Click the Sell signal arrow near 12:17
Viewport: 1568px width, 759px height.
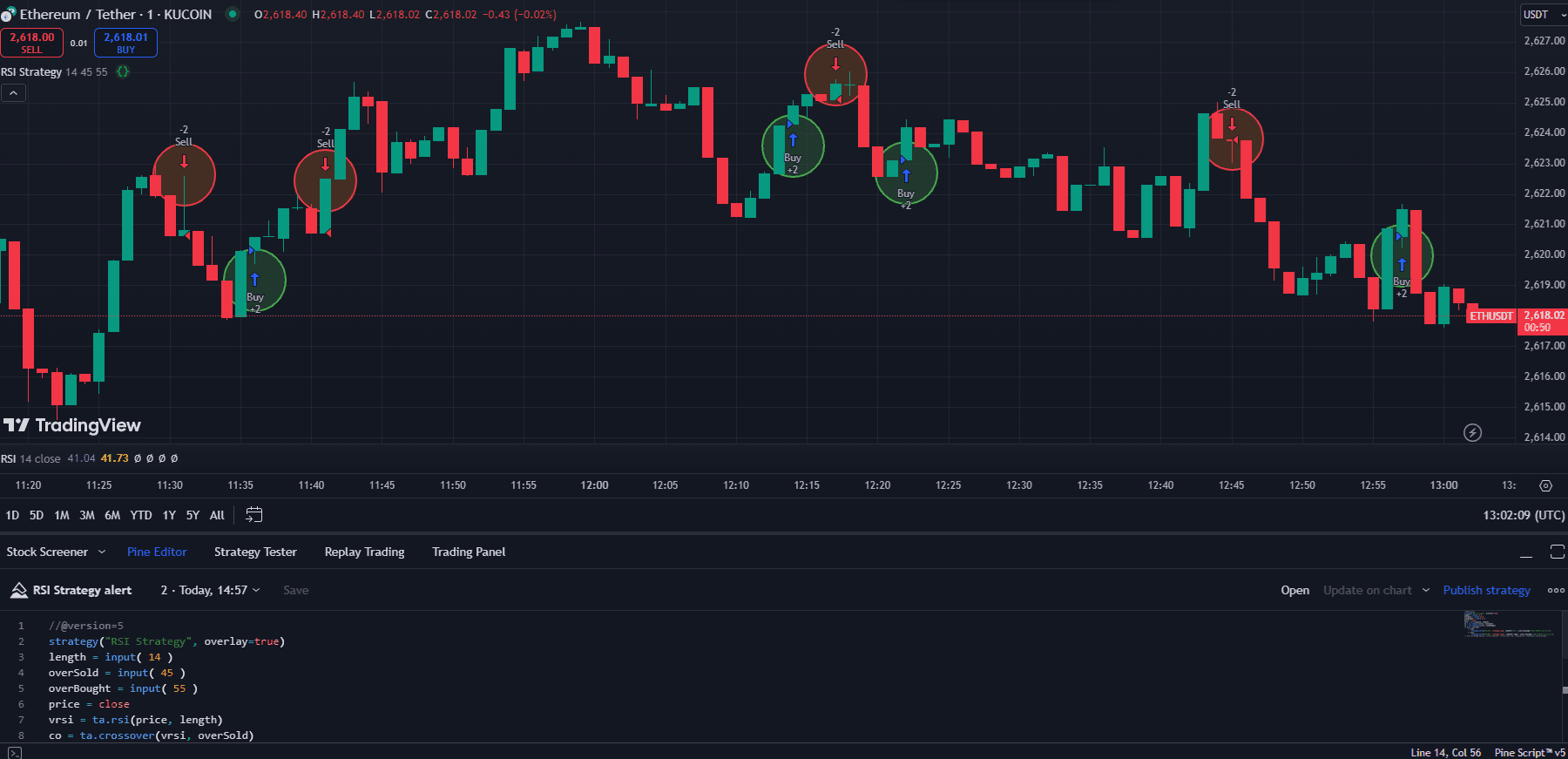click(x=835, y=64)
